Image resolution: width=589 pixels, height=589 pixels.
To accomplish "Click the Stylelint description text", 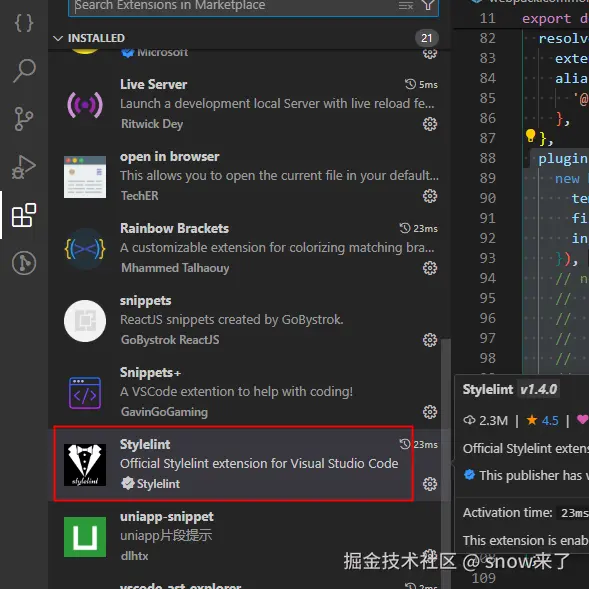I will pos(259,464).
